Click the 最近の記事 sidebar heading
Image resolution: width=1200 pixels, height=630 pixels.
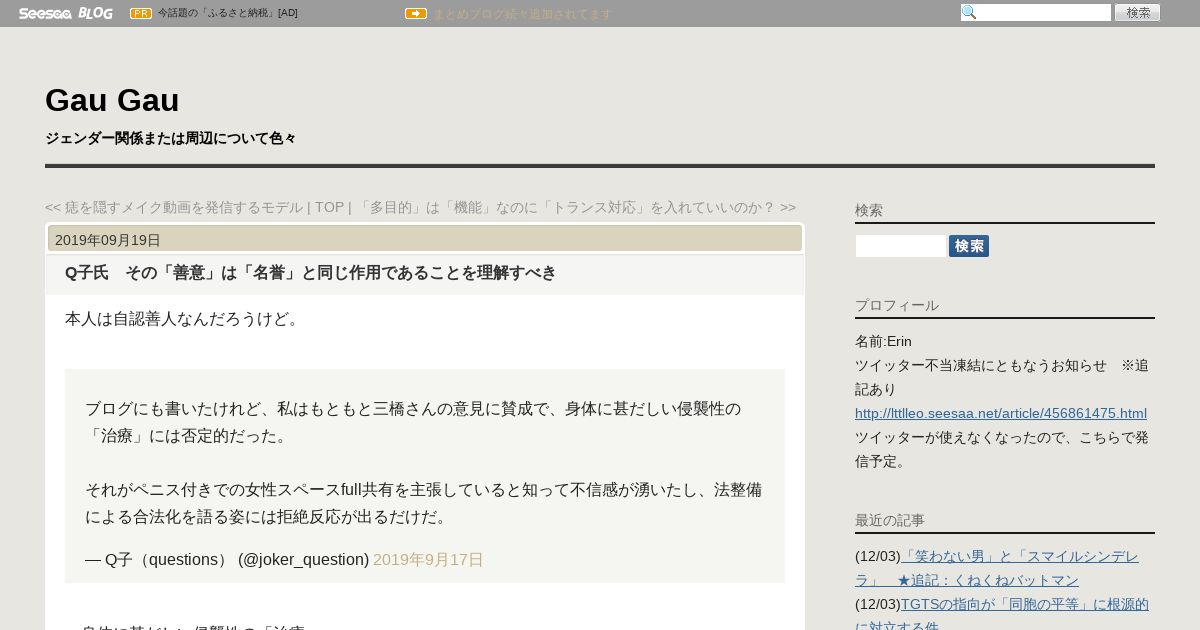890,520
